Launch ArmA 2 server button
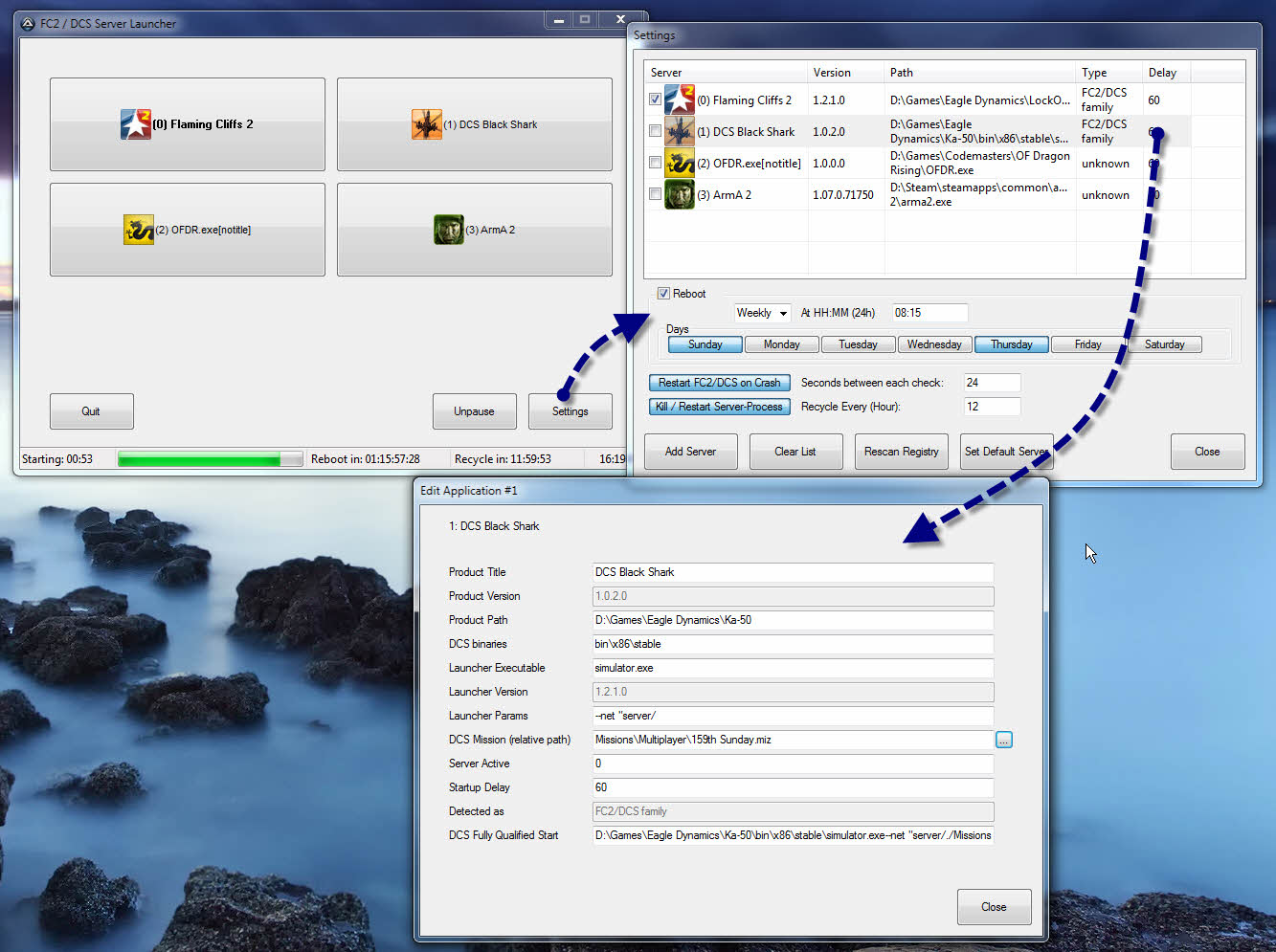This screenshot has height=952, width=1276. click(x=475, y=230)
